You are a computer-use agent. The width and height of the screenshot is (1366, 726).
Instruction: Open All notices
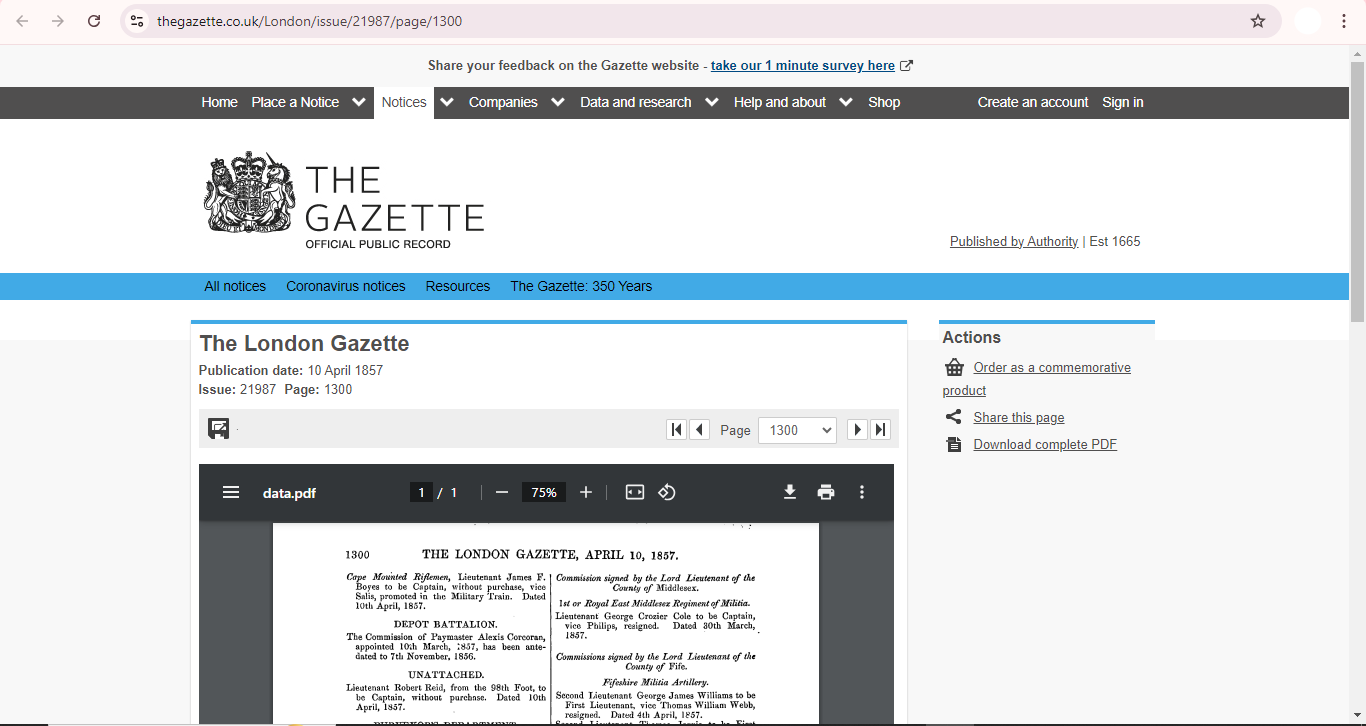(235, 286)
